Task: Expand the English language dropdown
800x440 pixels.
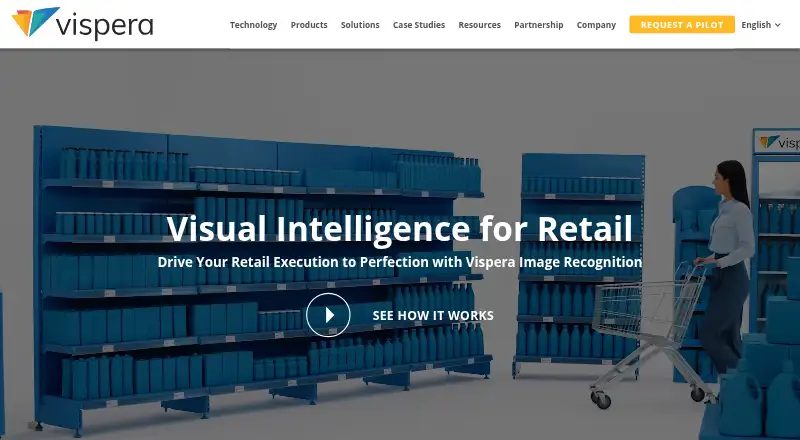Action: [761, 25]
